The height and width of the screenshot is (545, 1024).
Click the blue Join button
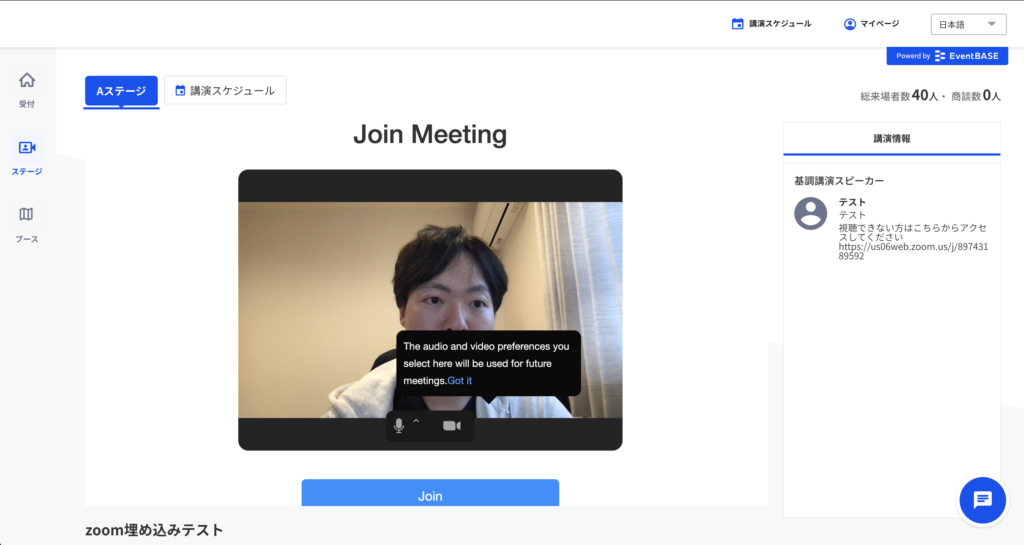click(x=430, y=493)
